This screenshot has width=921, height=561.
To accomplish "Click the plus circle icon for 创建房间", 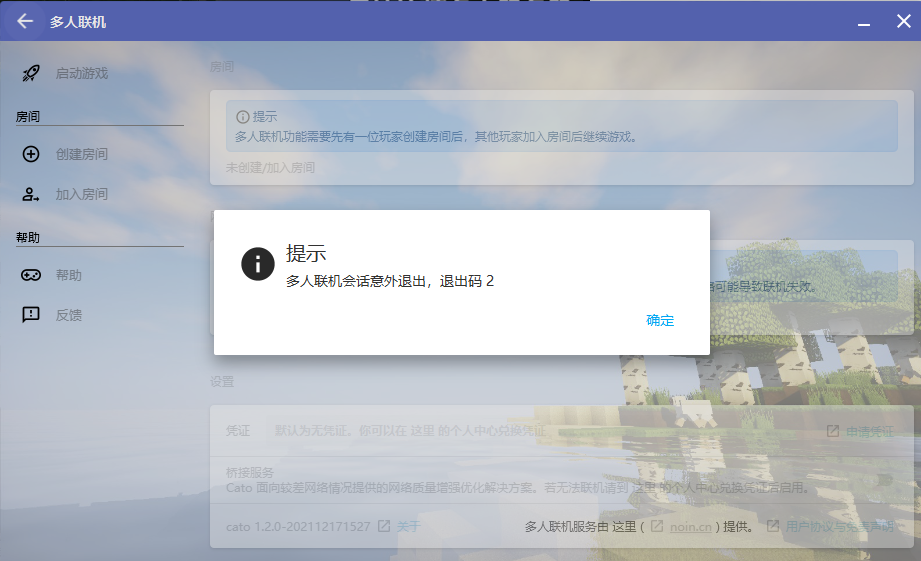I will tap(31, 154).
